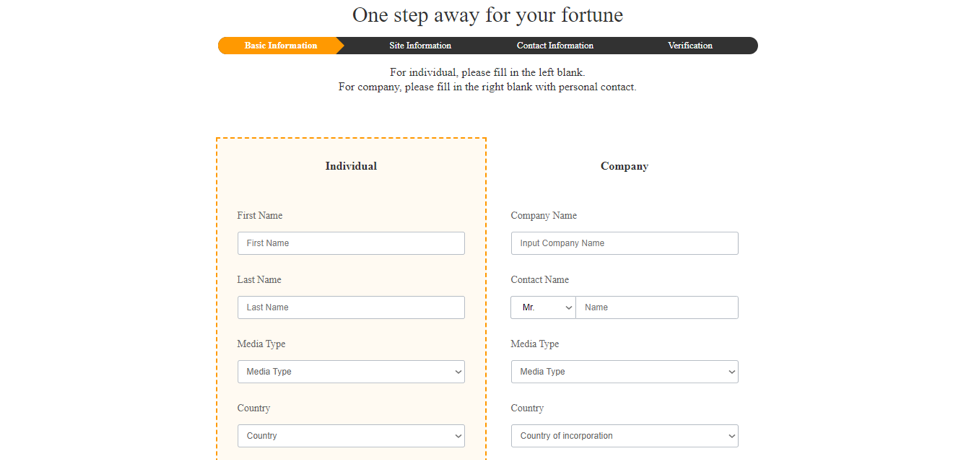The width and height of the screenshot is (972, 460).
Task: Focus the individual First Name input field
Action: [x=351, y=243]
